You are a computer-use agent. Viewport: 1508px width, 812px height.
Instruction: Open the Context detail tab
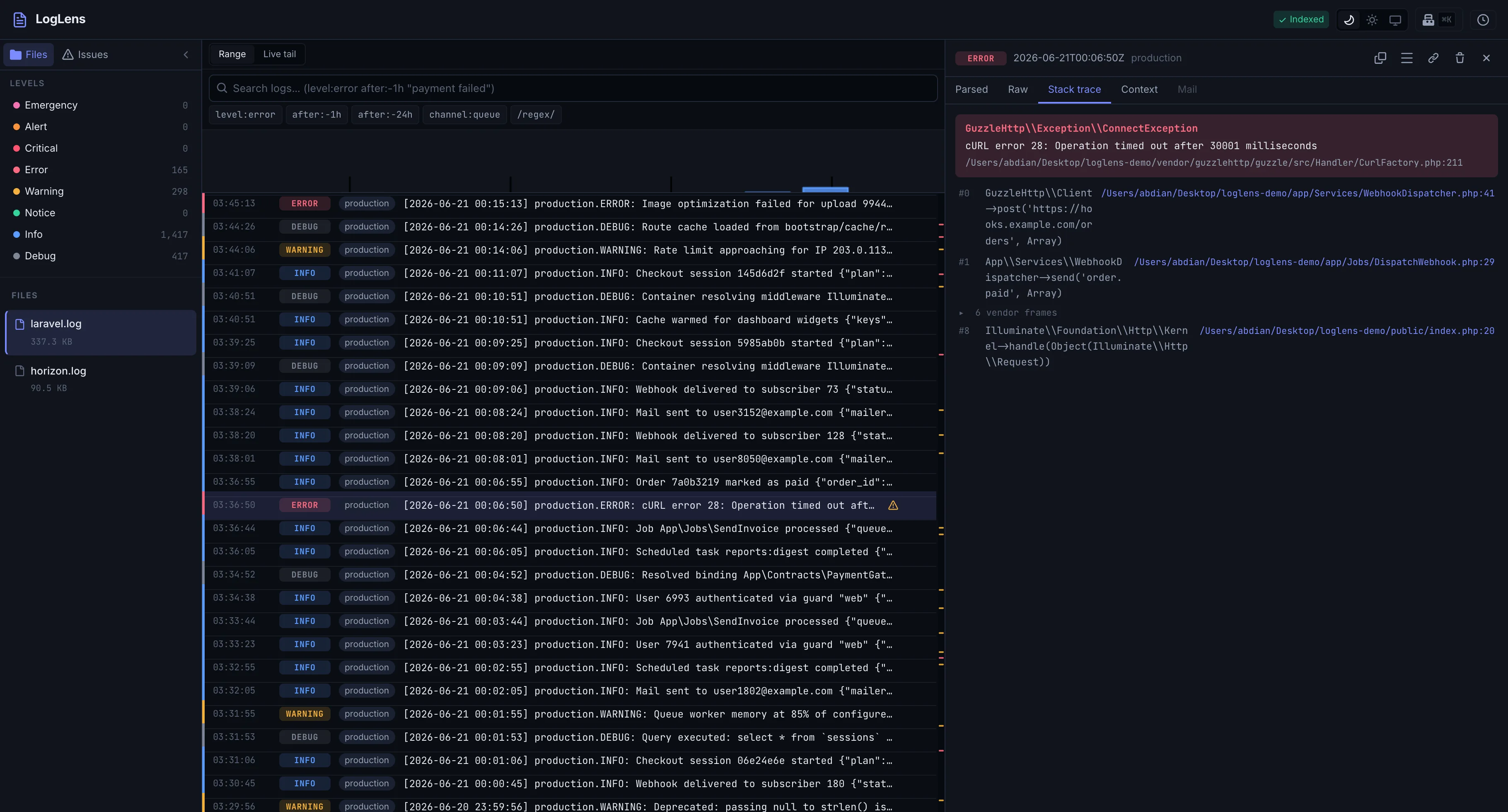pyautogui.click(x=1139, y=89)
